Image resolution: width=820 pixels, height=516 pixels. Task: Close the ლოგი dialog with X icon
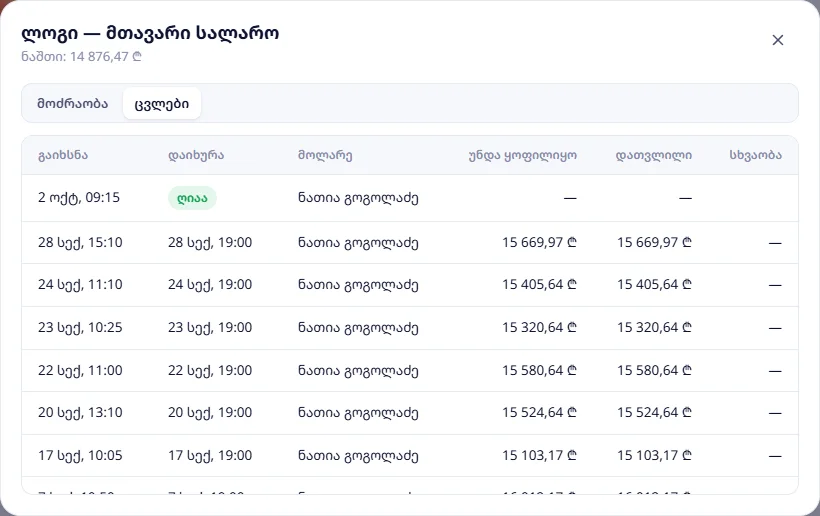[778, 40]
